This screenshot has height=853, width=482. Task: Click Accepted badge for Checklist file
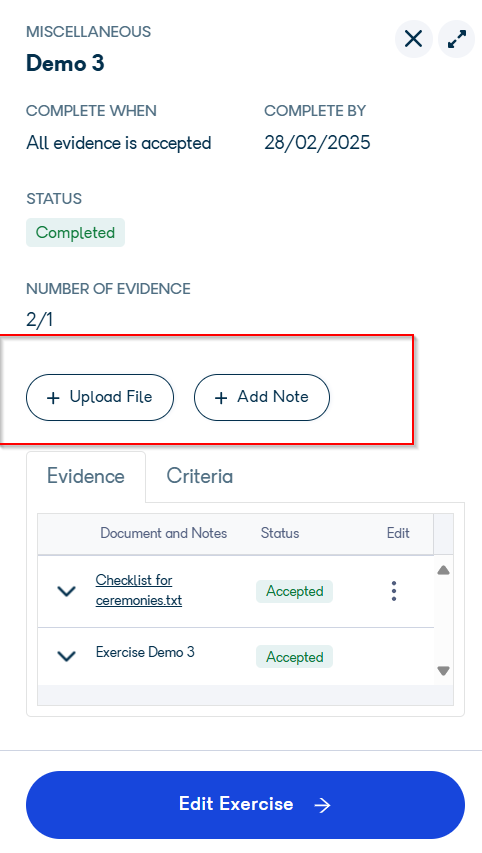tap(294, 591)
